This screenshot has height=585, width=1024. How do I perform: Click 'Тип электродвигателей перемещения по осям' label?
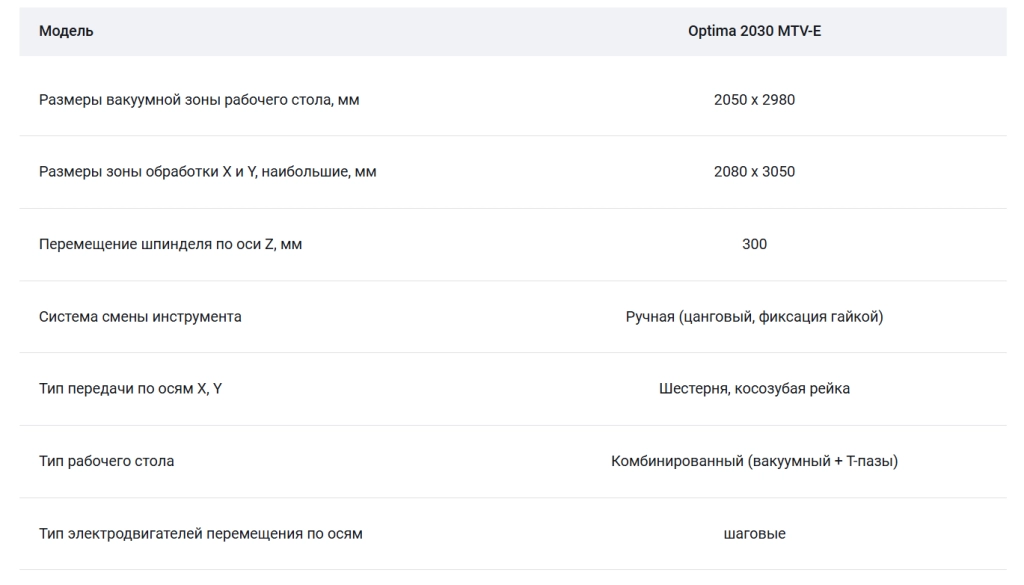[200, 533]
